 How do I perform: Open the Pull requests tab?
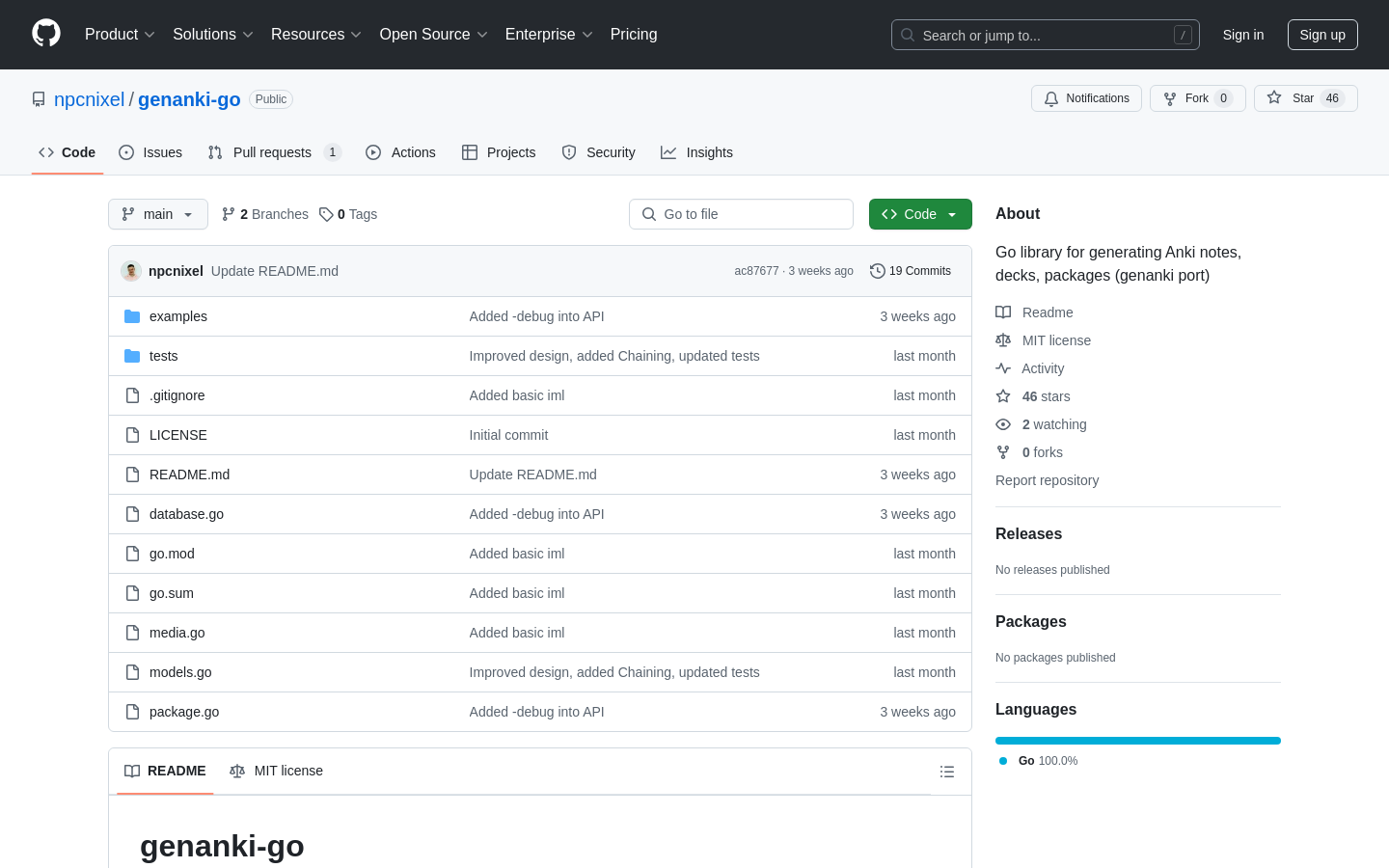(x=275, y=152)
